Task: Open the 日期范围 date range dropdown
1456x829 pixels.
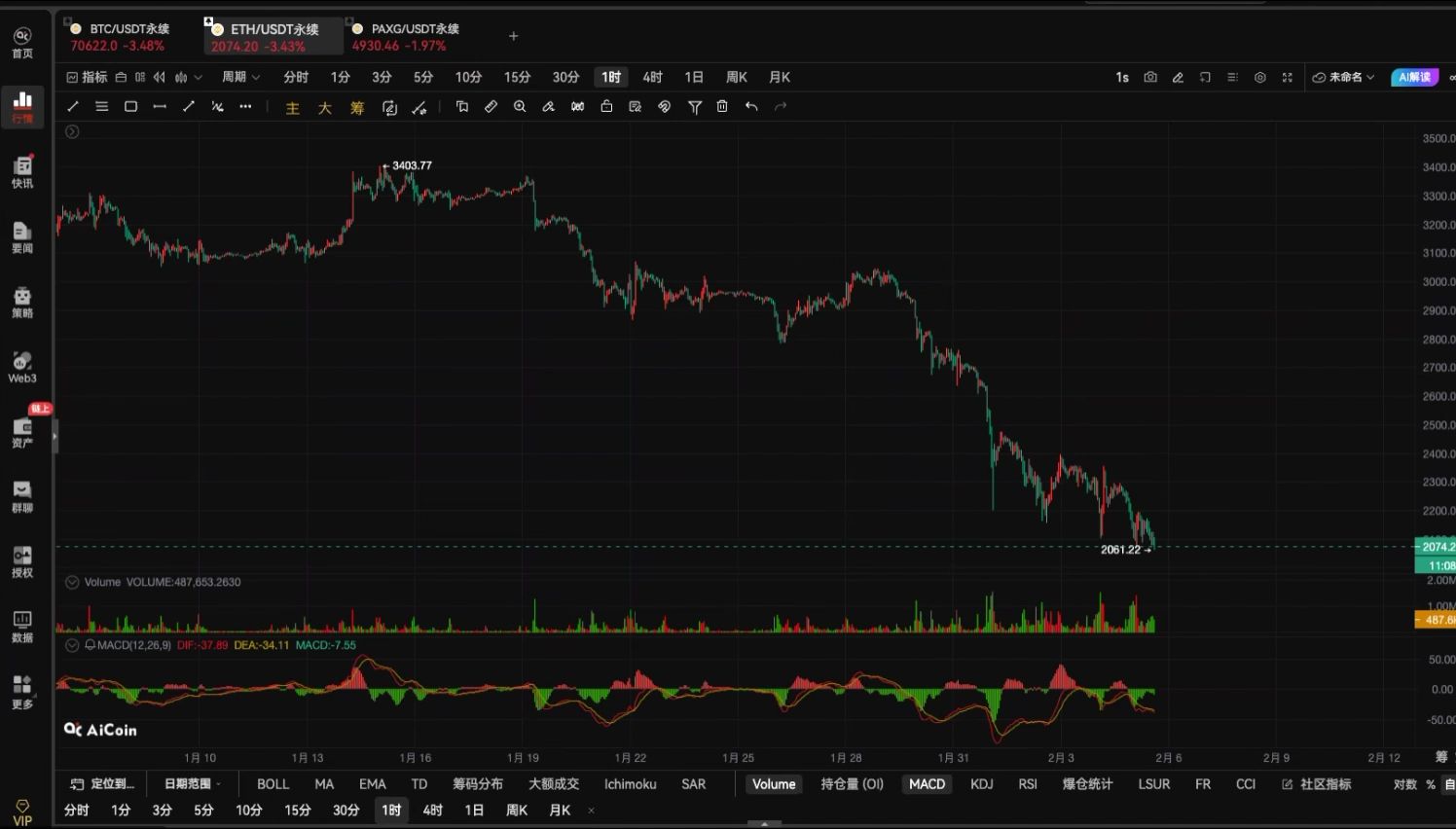Action: click(x=192, y=784)
